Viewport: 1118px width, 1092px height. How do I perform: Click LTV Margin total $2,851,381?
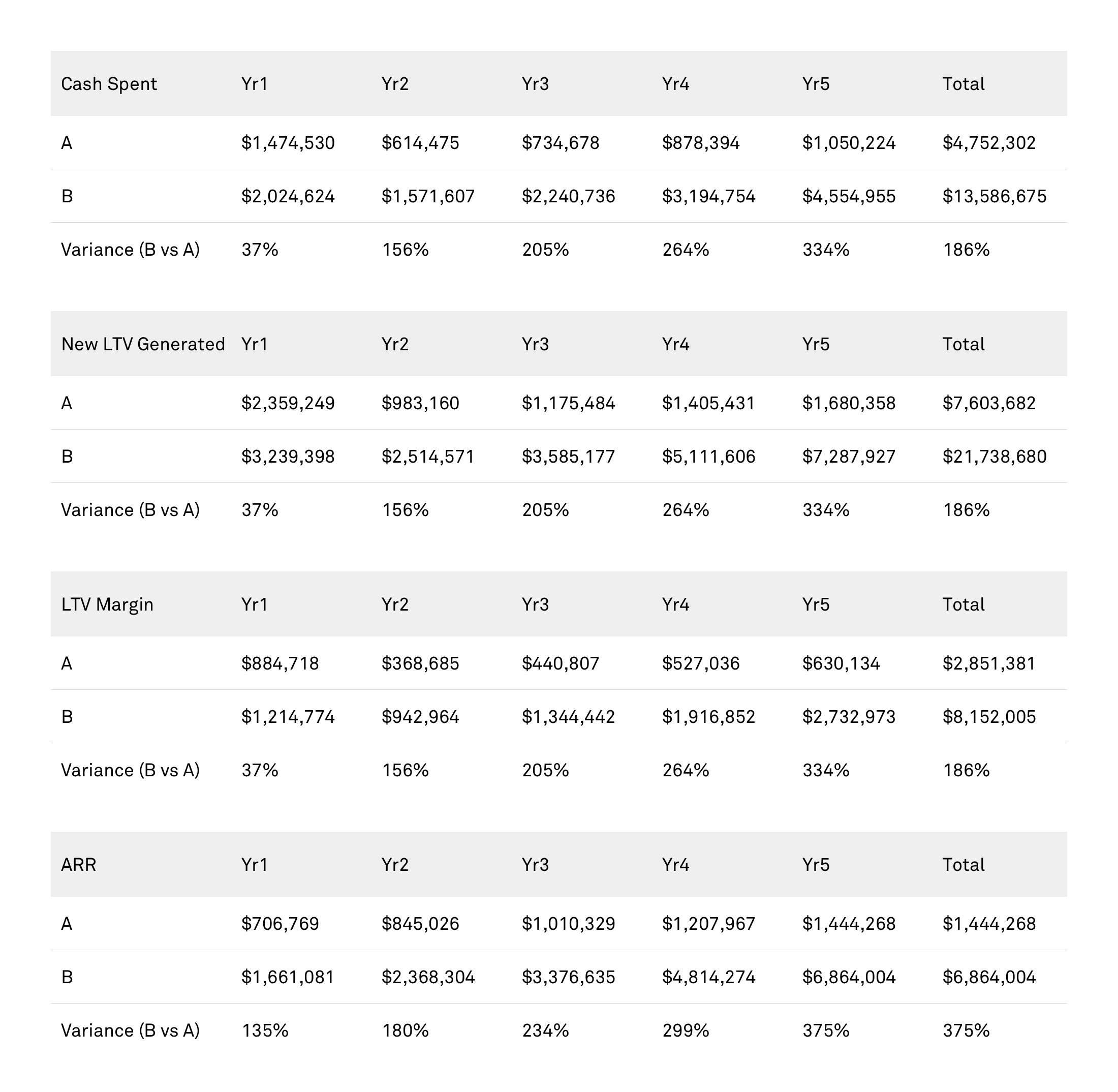(x=989, y=663)
